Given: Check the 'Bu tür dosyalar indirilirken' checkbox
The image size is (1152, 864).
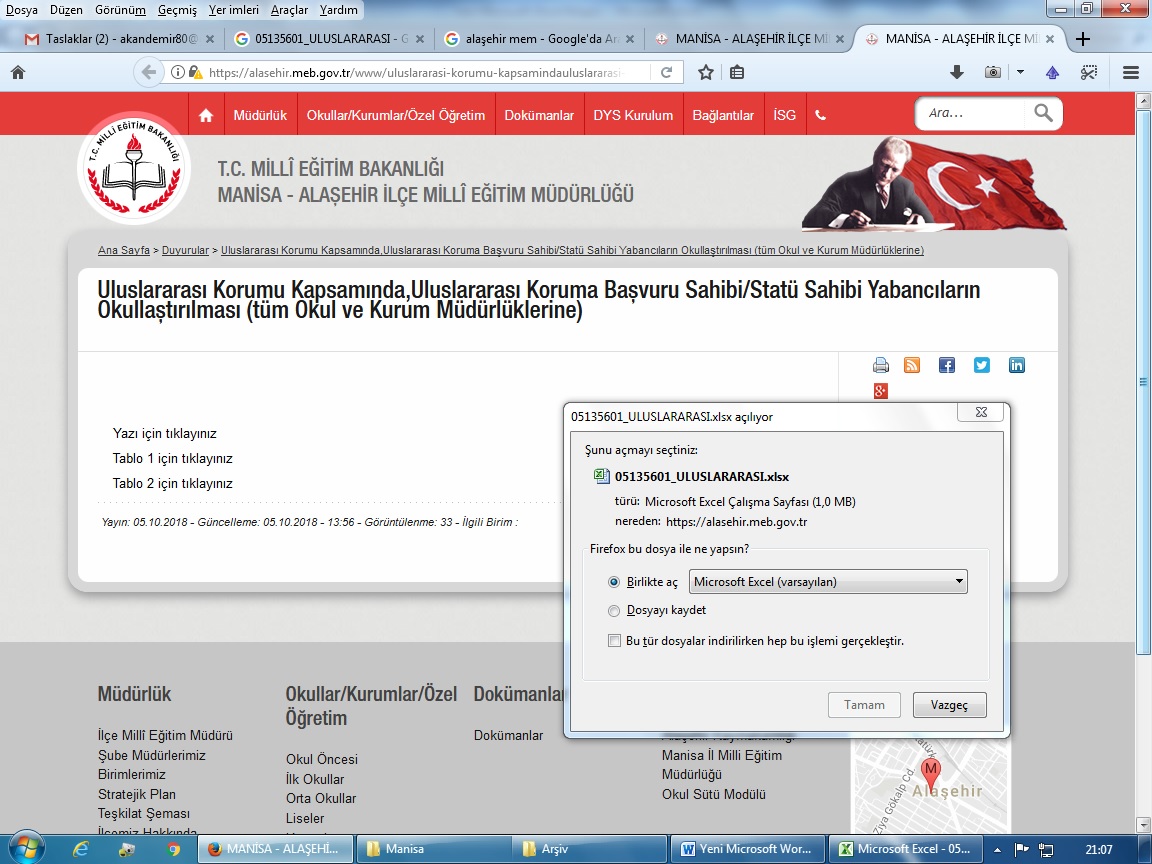Looking at the screenshot, I should pos(614,641).
